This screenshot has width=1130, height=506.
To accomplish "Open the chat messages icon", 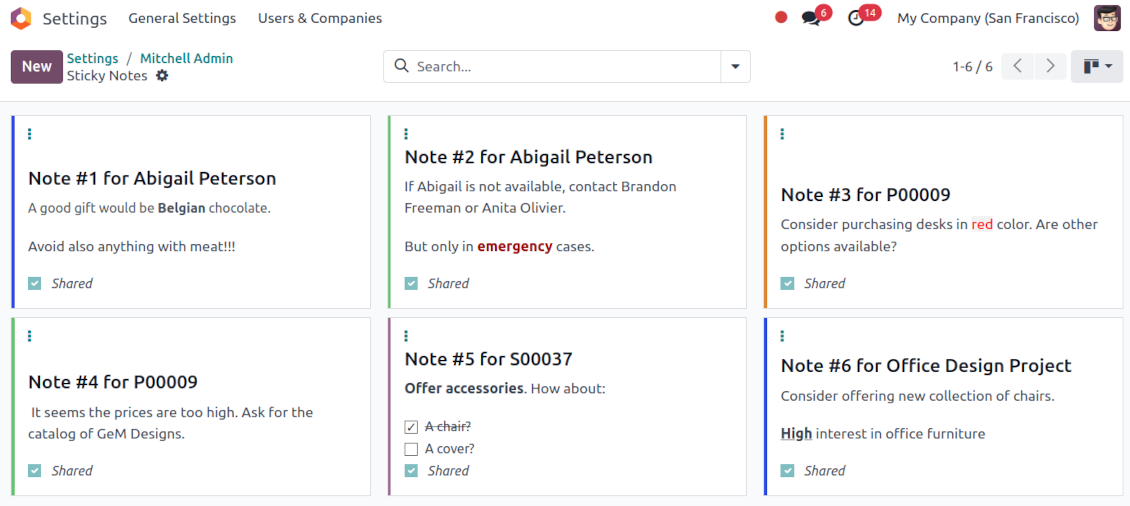I will pyautogui.click(x=811, y=18).
